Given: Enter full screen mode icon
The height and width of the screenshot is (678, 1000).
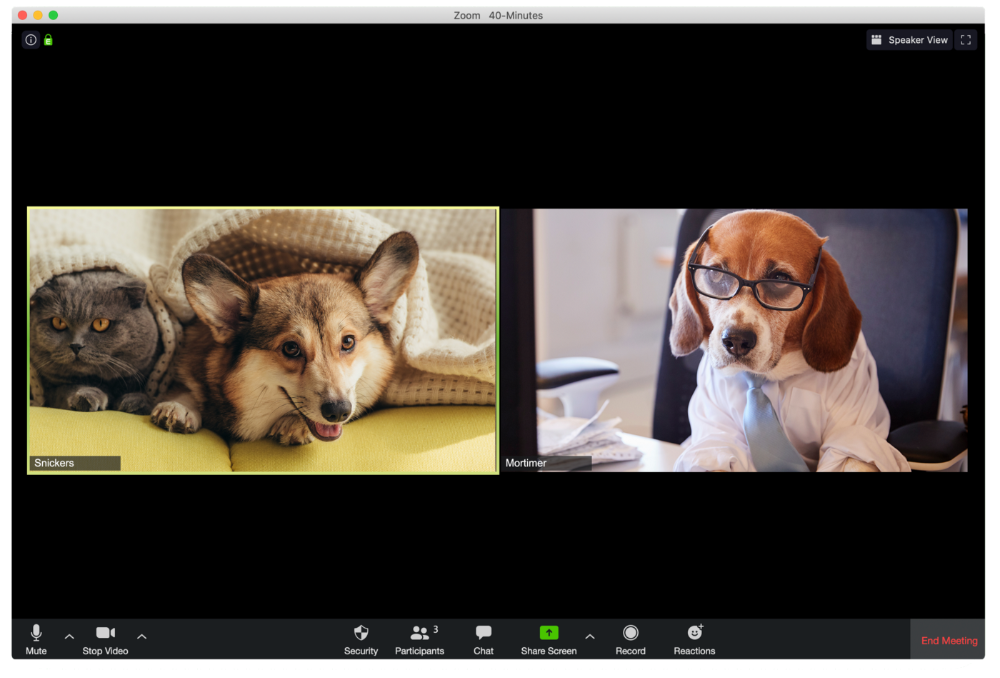Looking at the screenshot, I should click(966, 40).
